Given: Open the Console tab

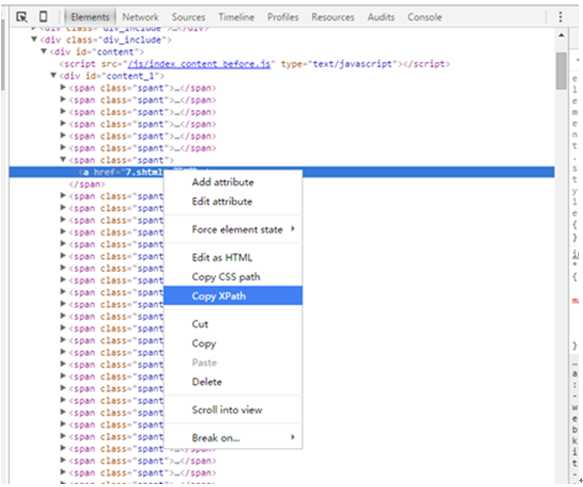Looking at the screenshot, I should pos(425,17).
